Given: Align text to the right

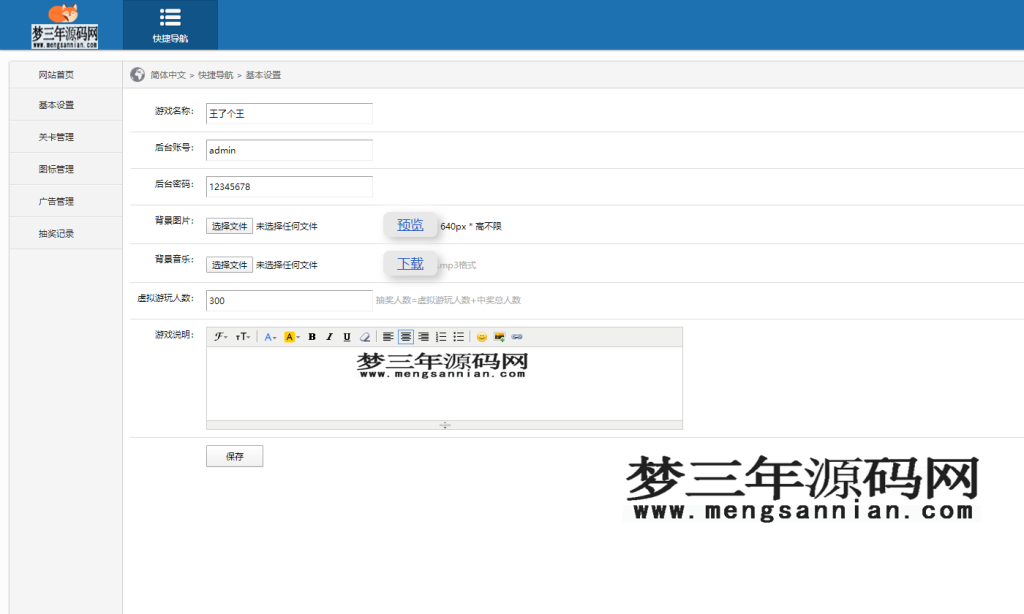Looking at the screenshot, I should 424,337.
